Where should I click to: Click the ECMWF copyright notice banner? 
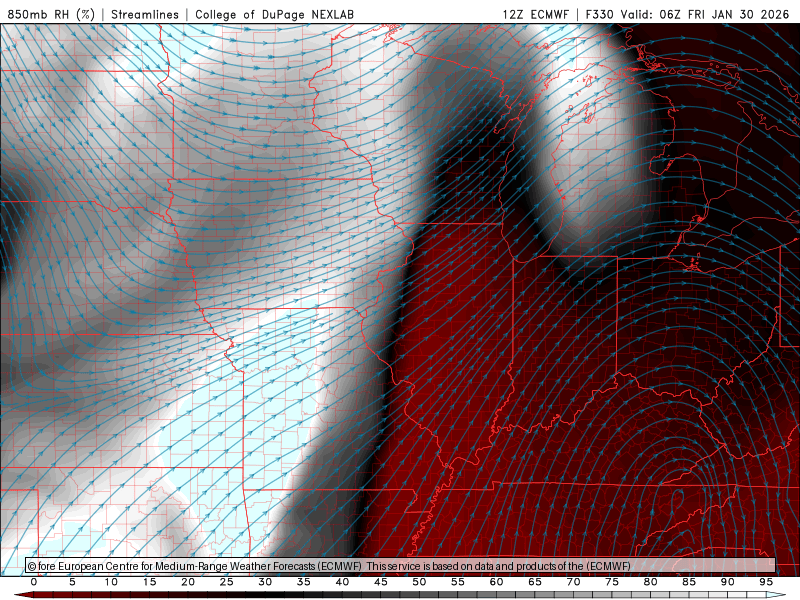pos(401,566)
